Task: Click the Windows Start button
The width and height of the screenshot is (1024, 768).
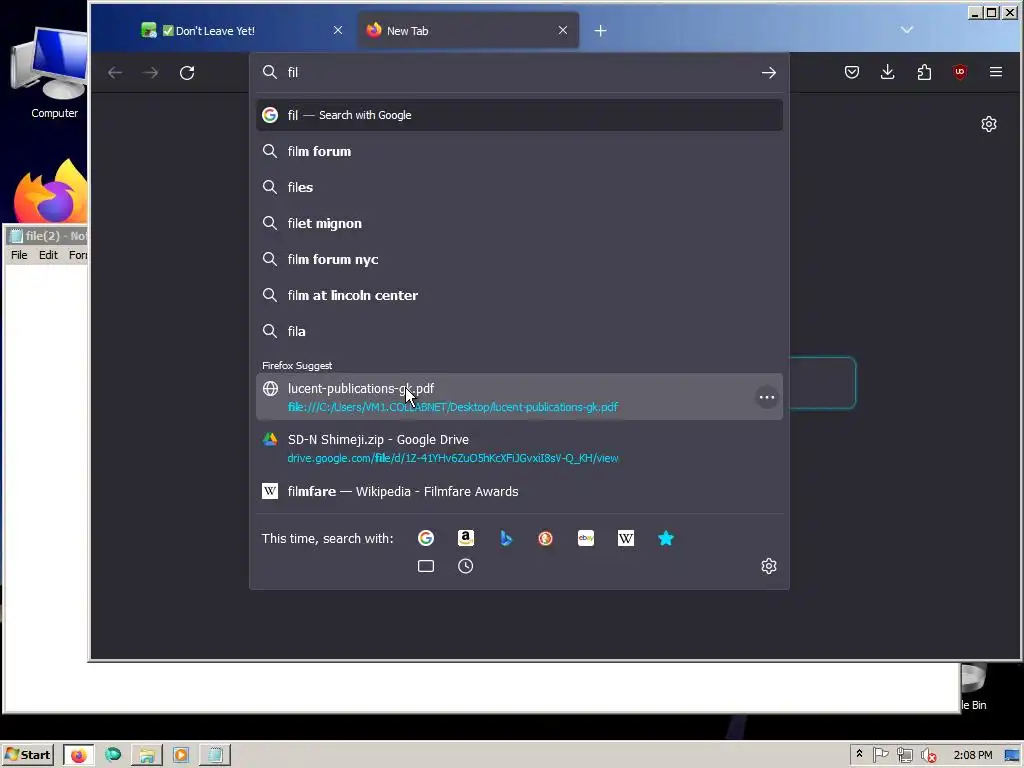Action: (x=27, y=755)
